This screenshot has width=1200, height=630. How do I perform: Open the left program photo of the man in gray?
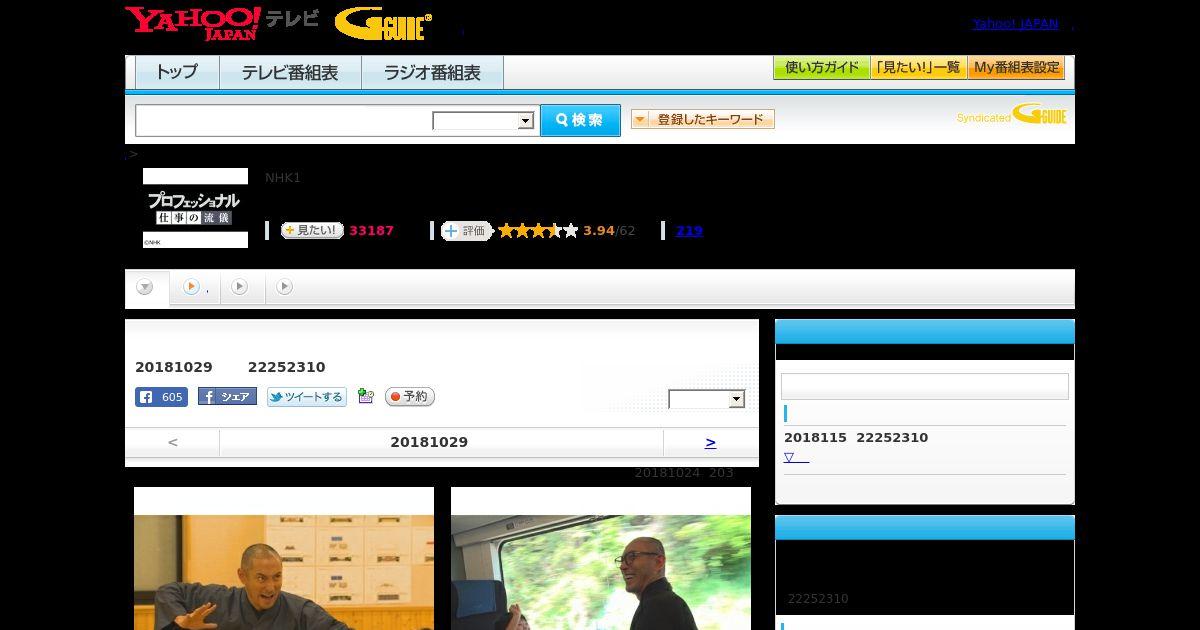284,559
